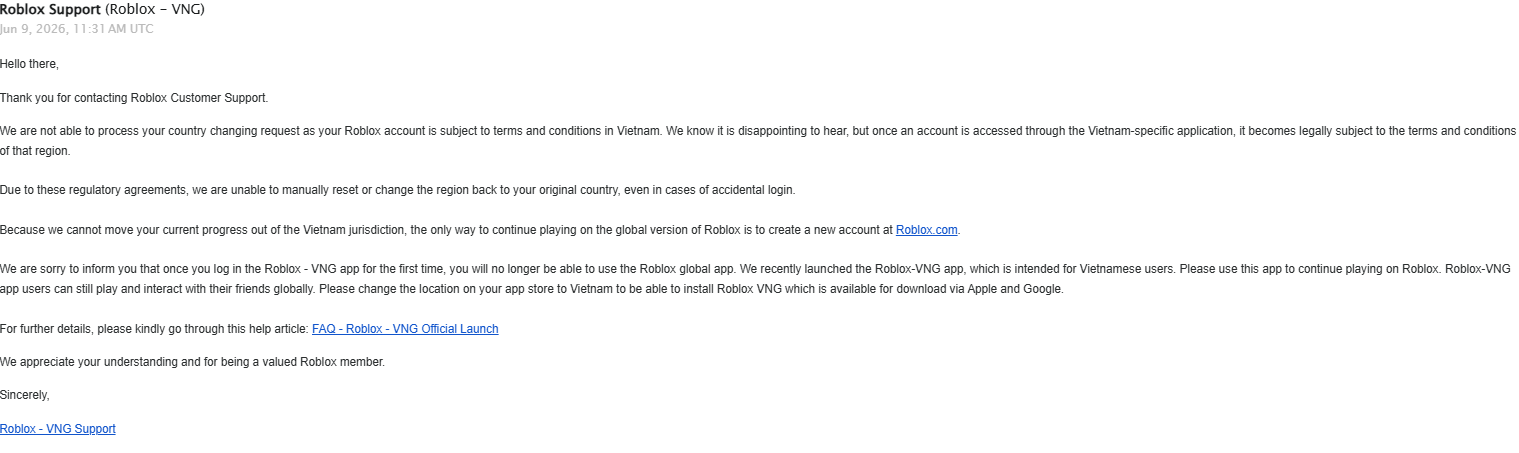Open FAQ - Roblox - VNG Official Launch article
Screen dimensions: 1519x453
[x=405, y=329]
